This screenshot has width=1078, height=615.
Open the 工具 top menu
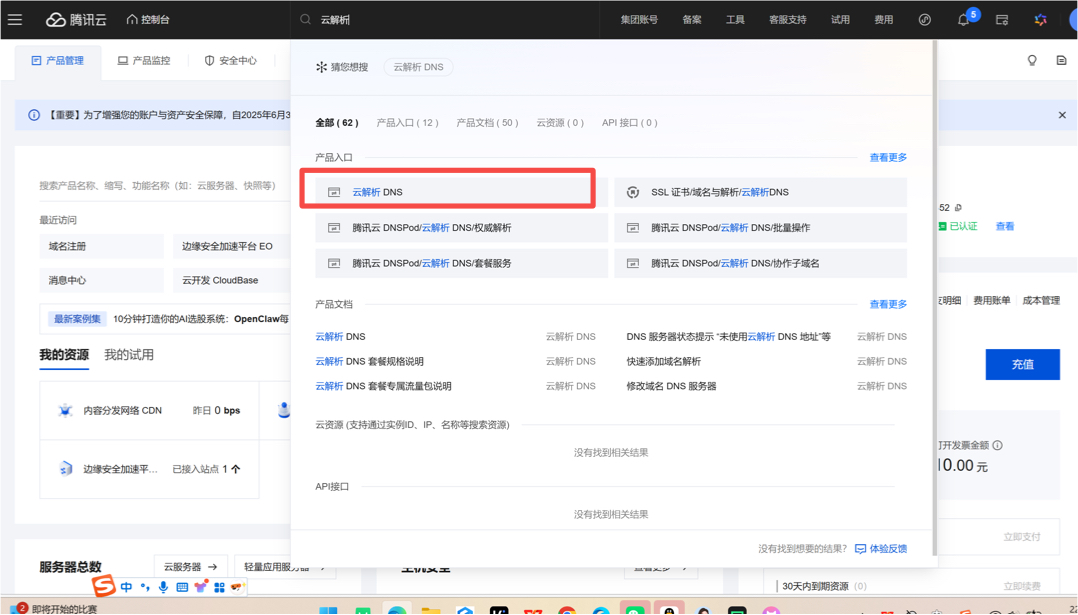coord(735,20)
